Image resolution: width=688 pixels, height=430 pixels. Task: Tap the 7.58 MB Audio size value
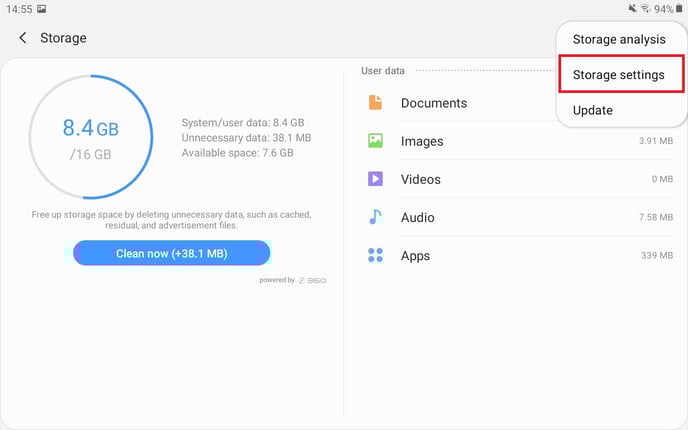656,217
